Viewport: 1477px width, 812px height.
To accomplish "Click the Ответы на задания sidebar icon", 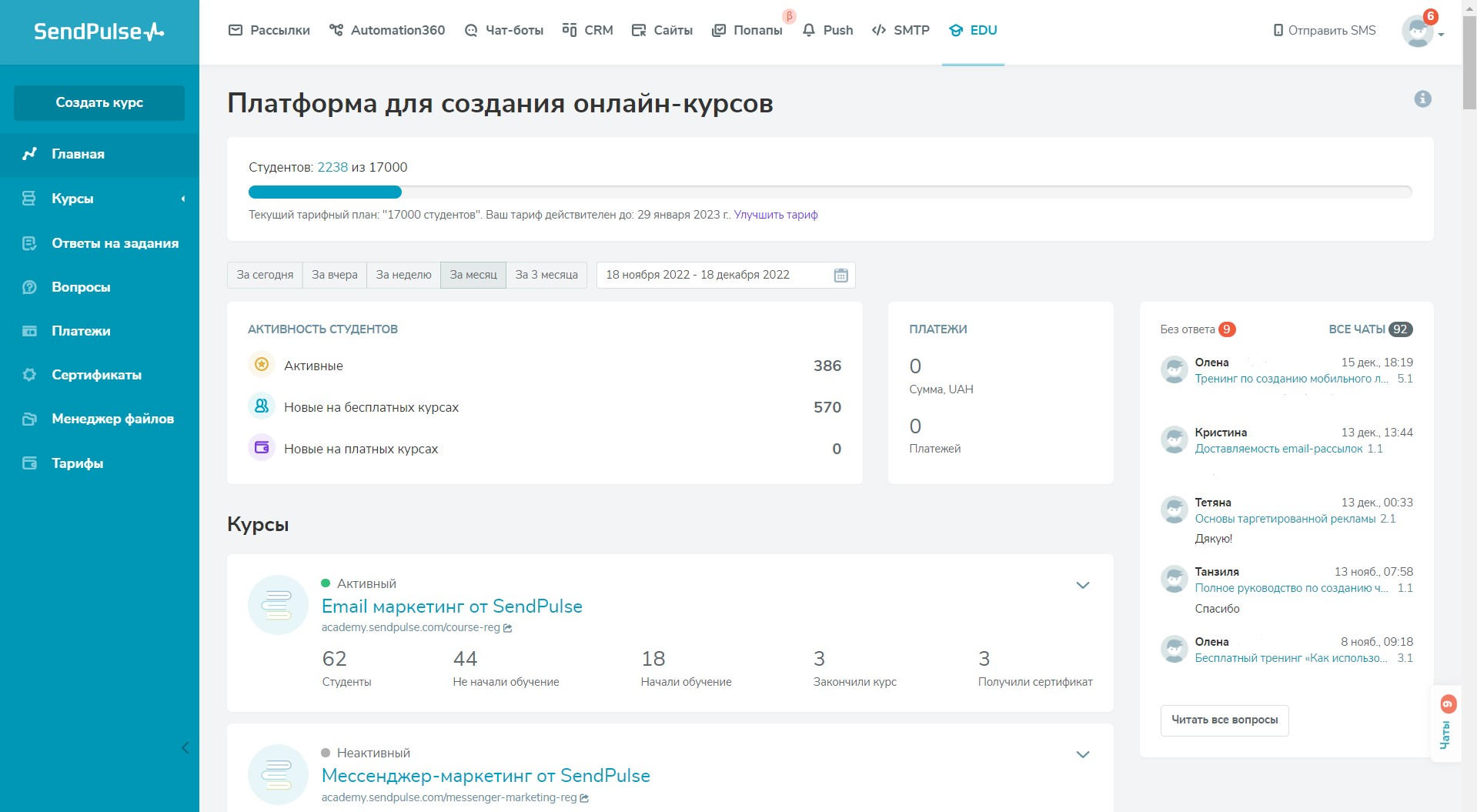I will click(x=29, y=243).
